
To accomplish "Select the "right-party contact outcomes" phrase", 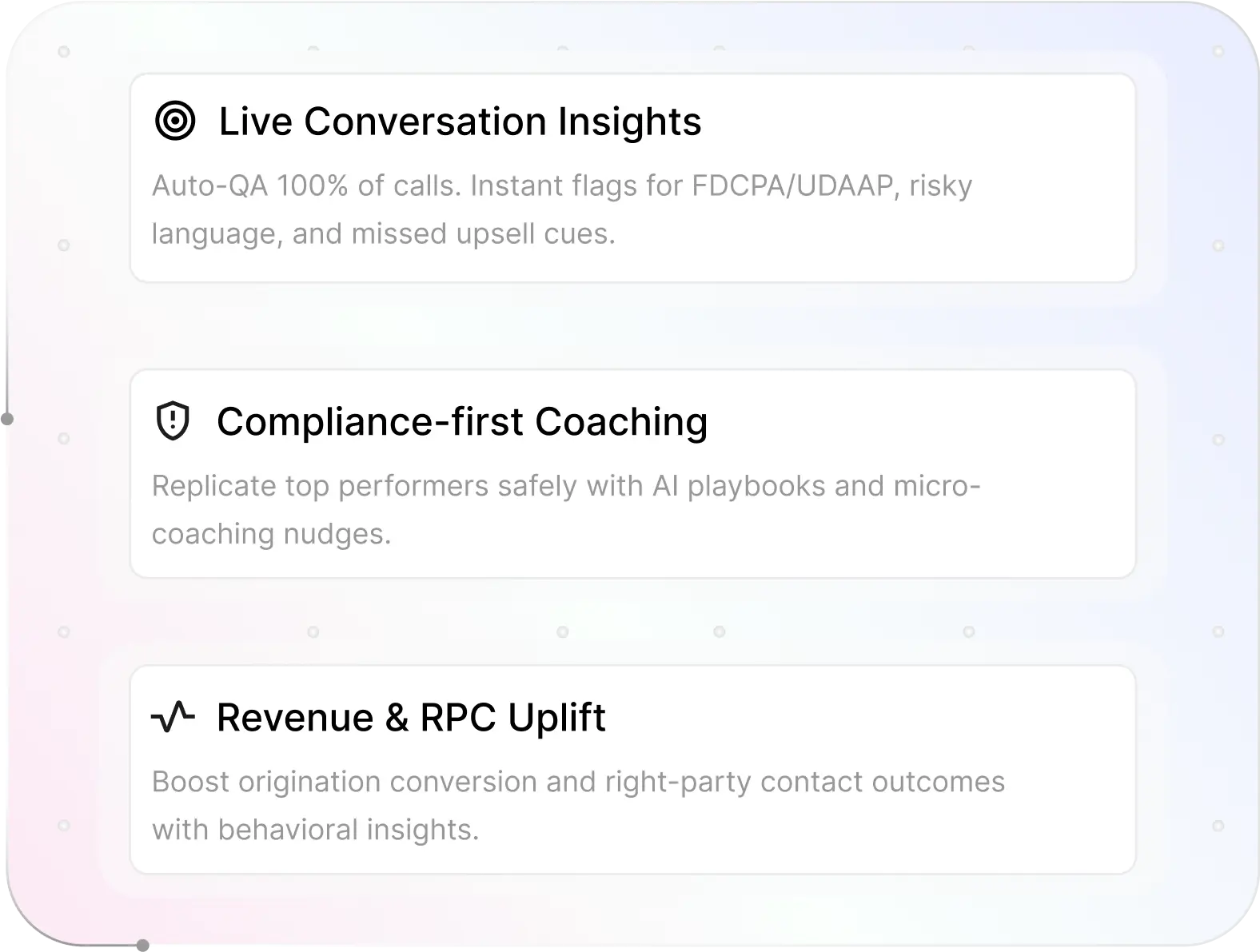I will pos(804,782).
